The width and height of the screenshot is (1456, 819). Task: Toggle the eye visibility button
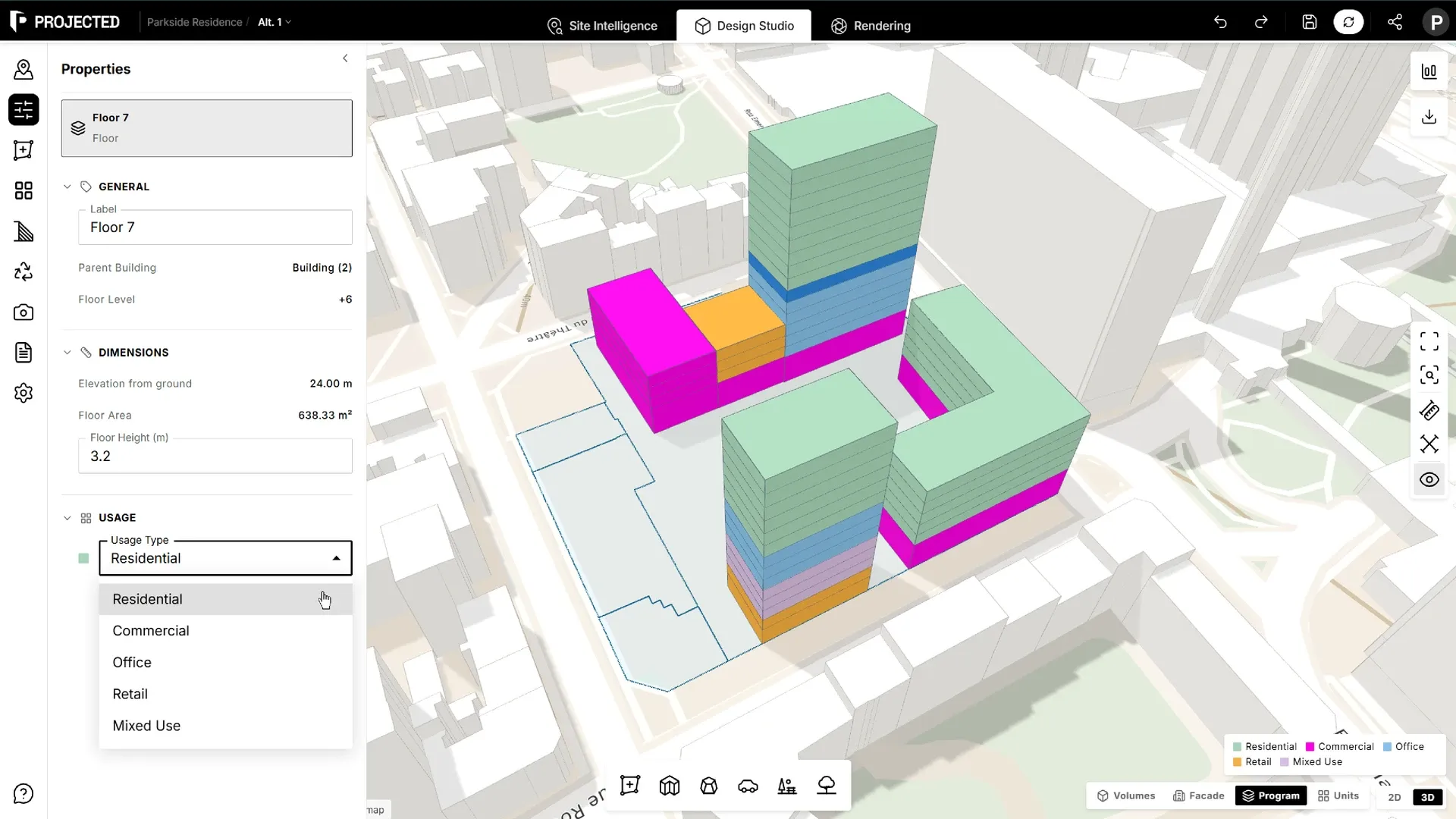coord(1429,479)
